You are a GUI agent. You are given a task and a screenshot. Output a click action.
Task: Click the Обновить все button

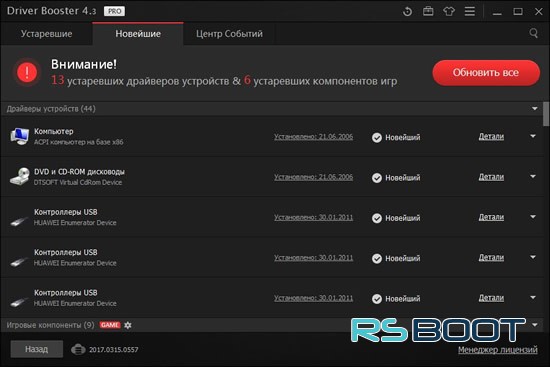coord(486,73)
